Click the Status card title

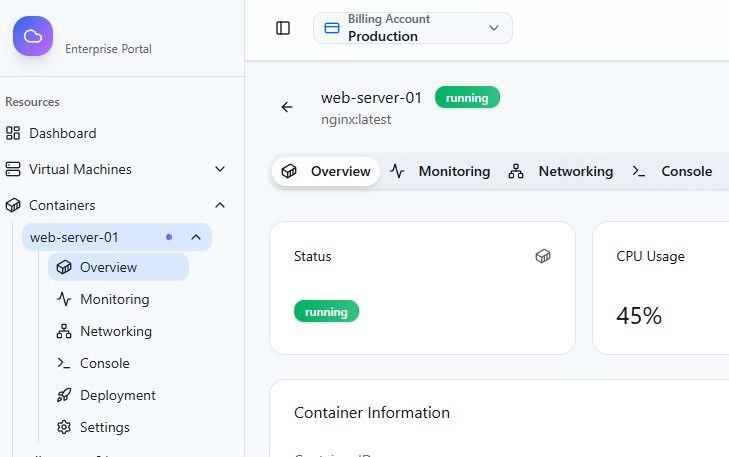pyautogui.click(x=312, y=256)
